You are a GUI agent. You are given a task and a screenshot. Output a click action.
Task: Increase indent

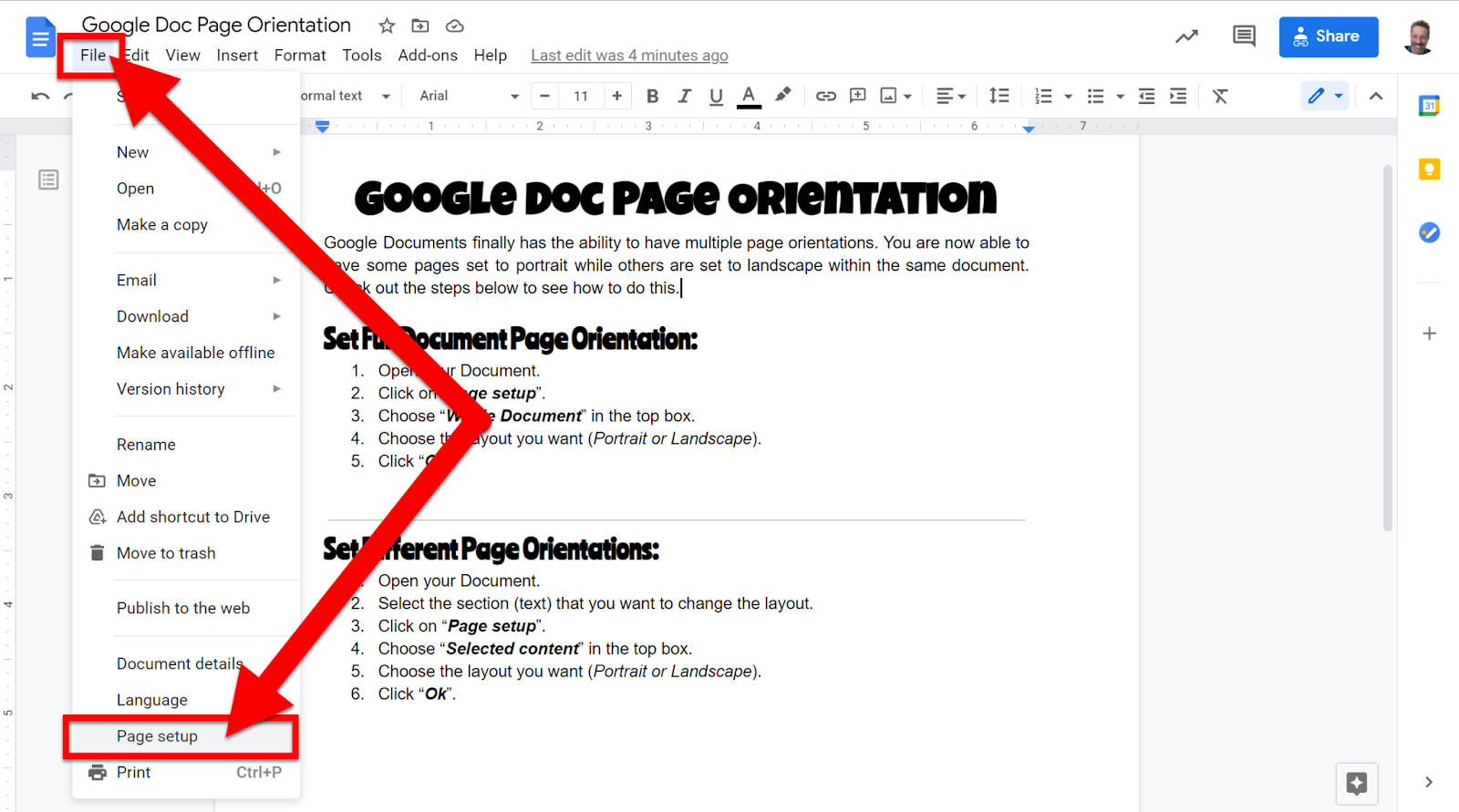pos(1178,96)
